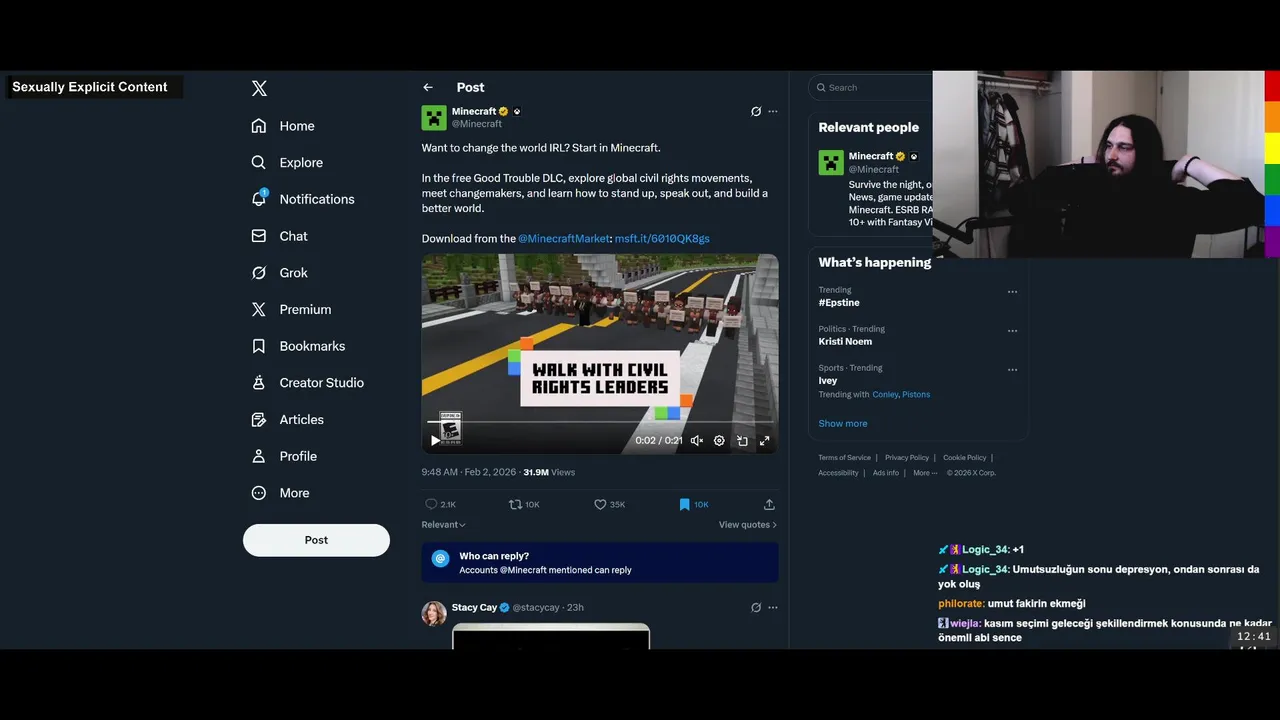The image size is (1280, 720).
Task: Open the @MinecraftMarket mention link
Action: point(564,239)
